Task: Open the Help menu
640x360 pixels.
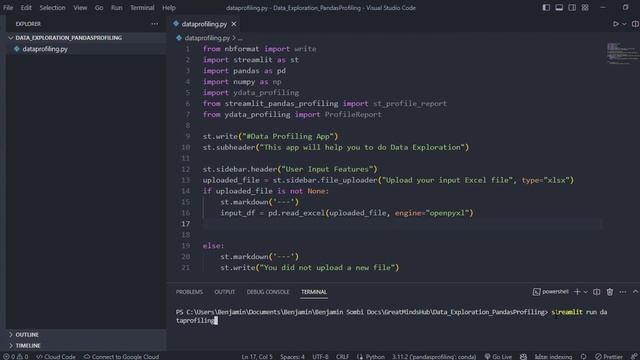Action: pos(169,8)
